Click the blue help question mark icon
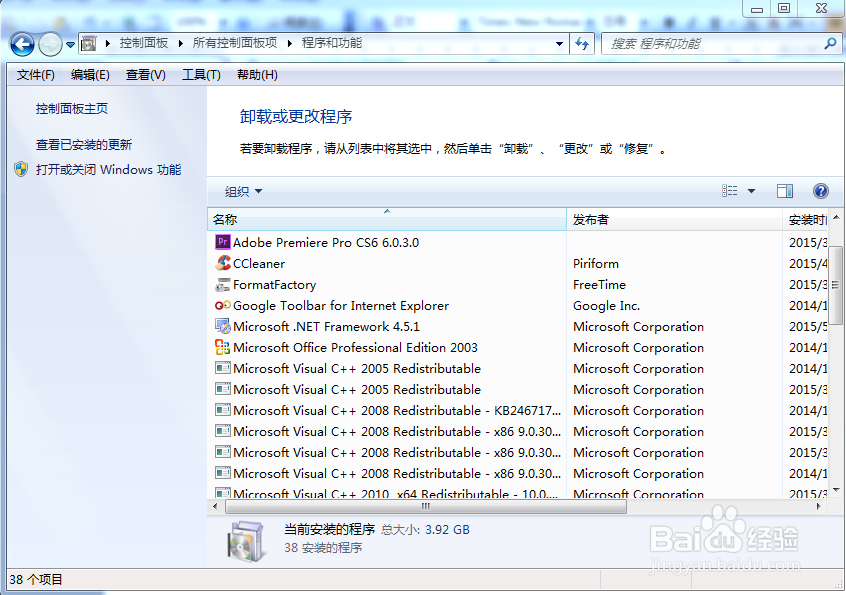The image size is (846, 595). [x=821, y=190]
